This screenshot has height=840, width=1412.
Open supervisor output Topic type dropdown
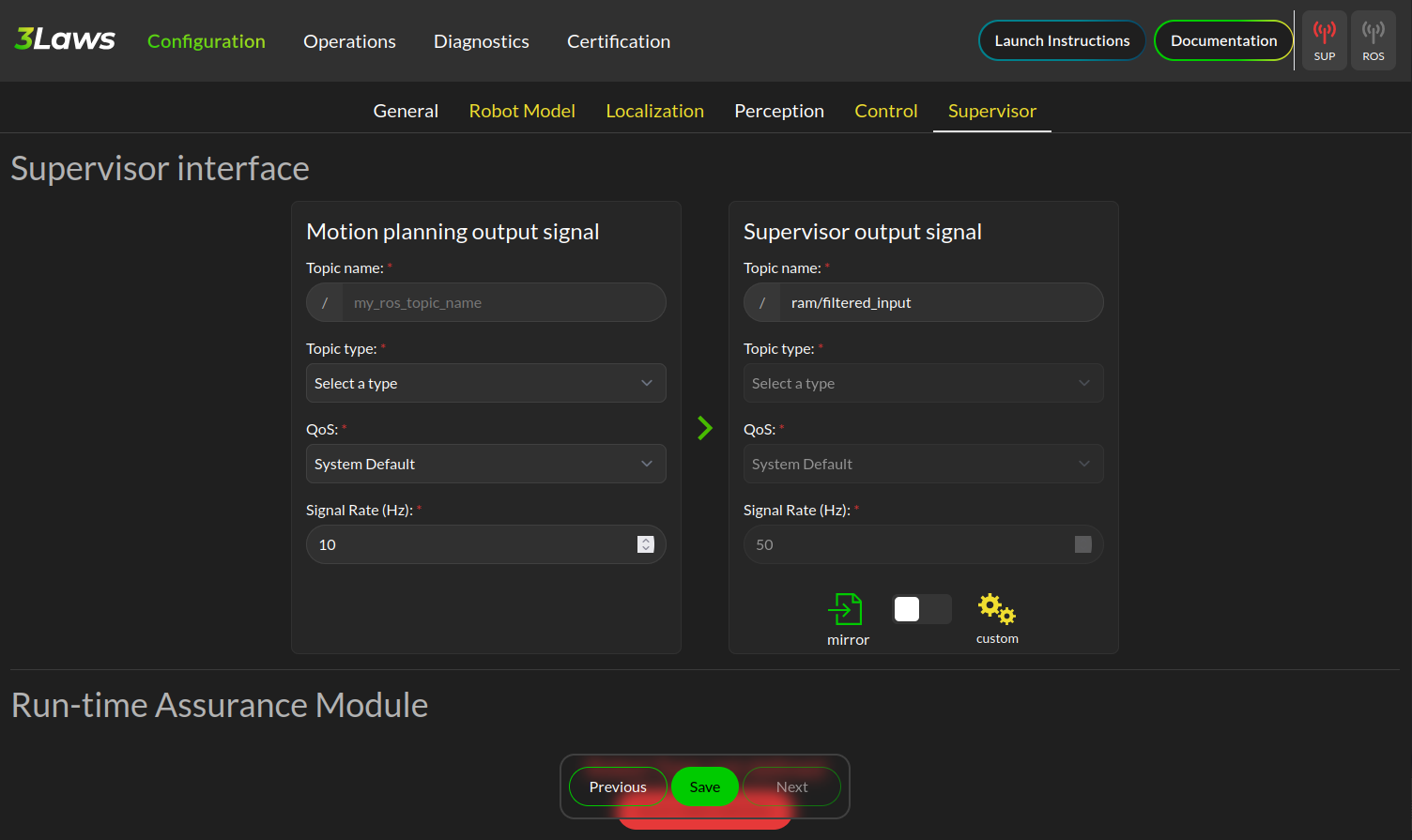(923, 383)
